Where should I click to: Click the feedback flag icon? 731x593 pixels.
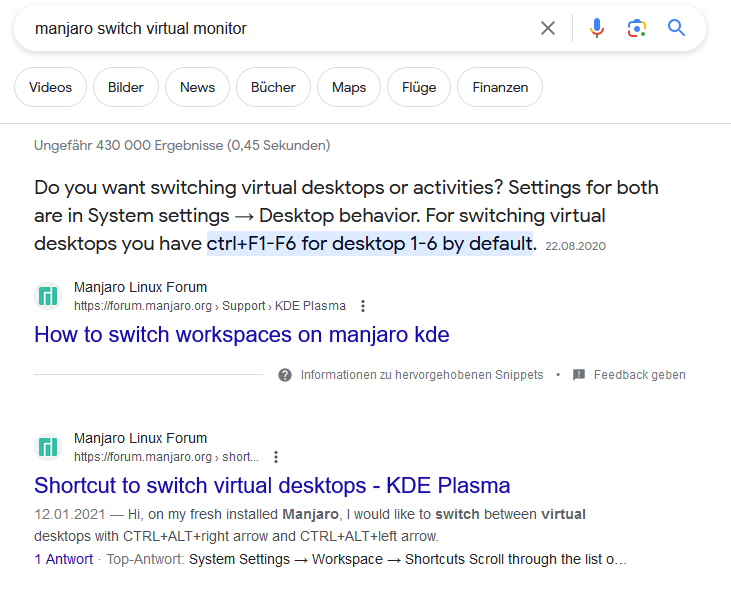tap(579, 375)
